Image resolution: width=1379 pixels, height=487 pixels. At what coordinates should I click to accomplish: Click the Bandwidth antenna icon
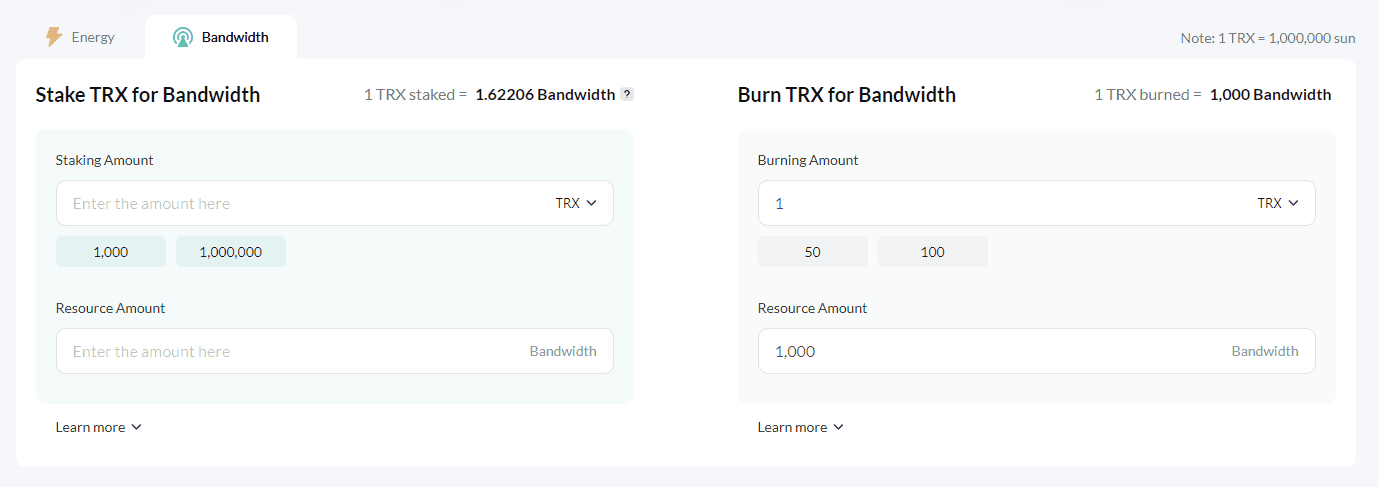point(182,38)
